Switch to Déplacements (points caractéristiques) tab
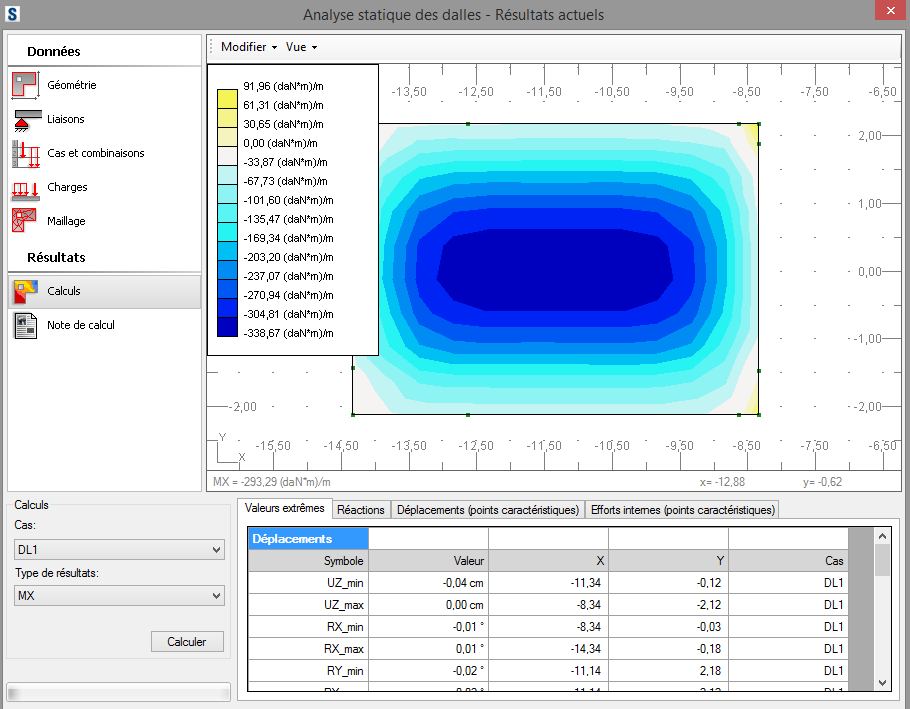 coord(487,510)
